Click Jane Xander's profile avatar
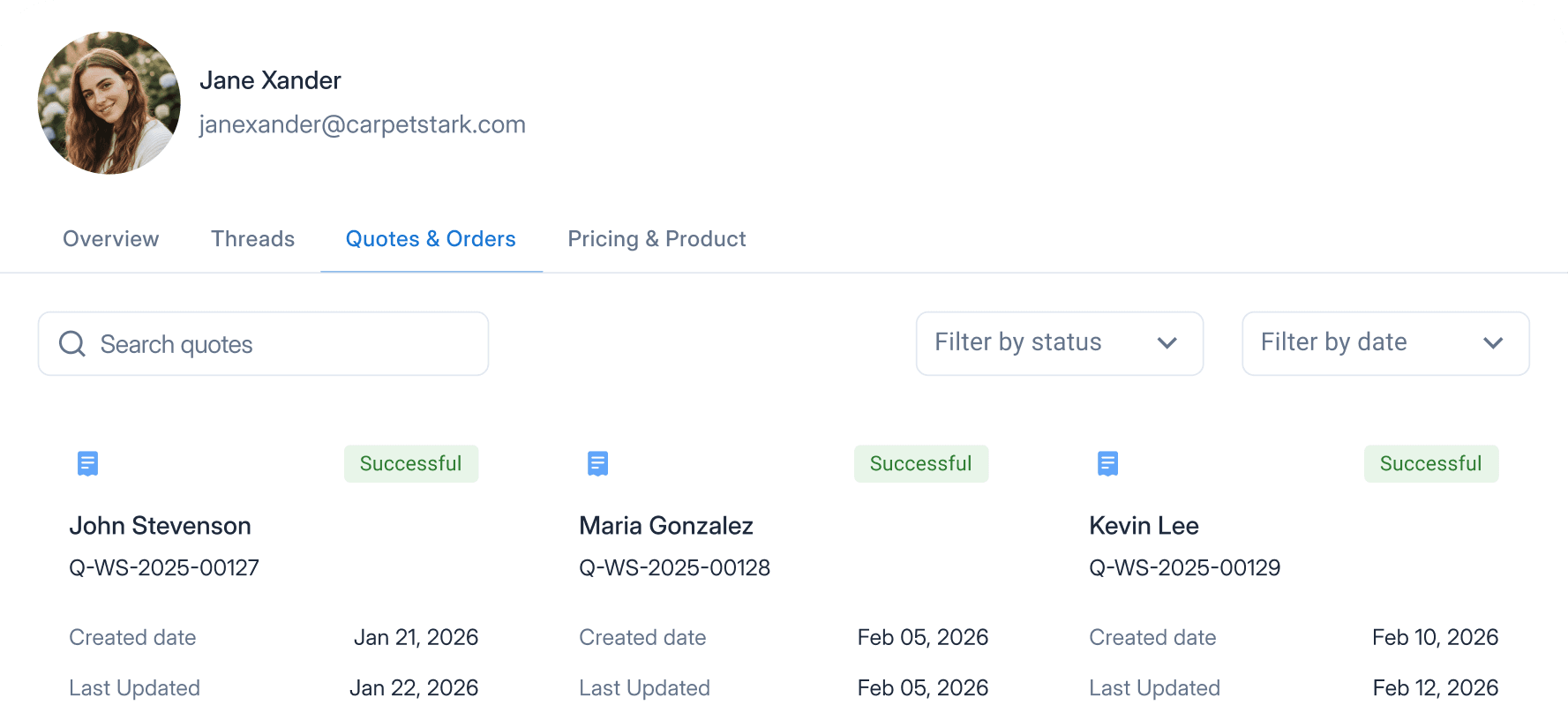The width and height of the screenshot is (1568, 720). pos(109,103)
